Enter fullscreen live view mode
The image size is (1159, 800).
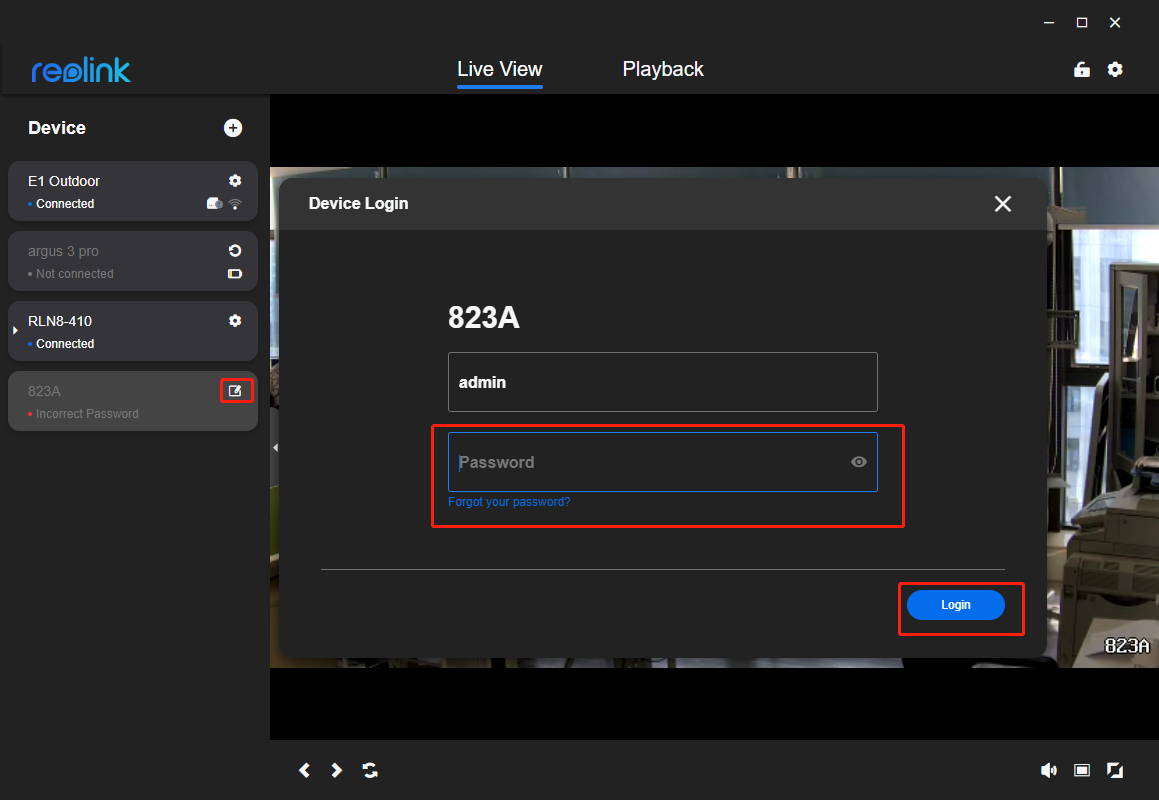click(1115, 770)
